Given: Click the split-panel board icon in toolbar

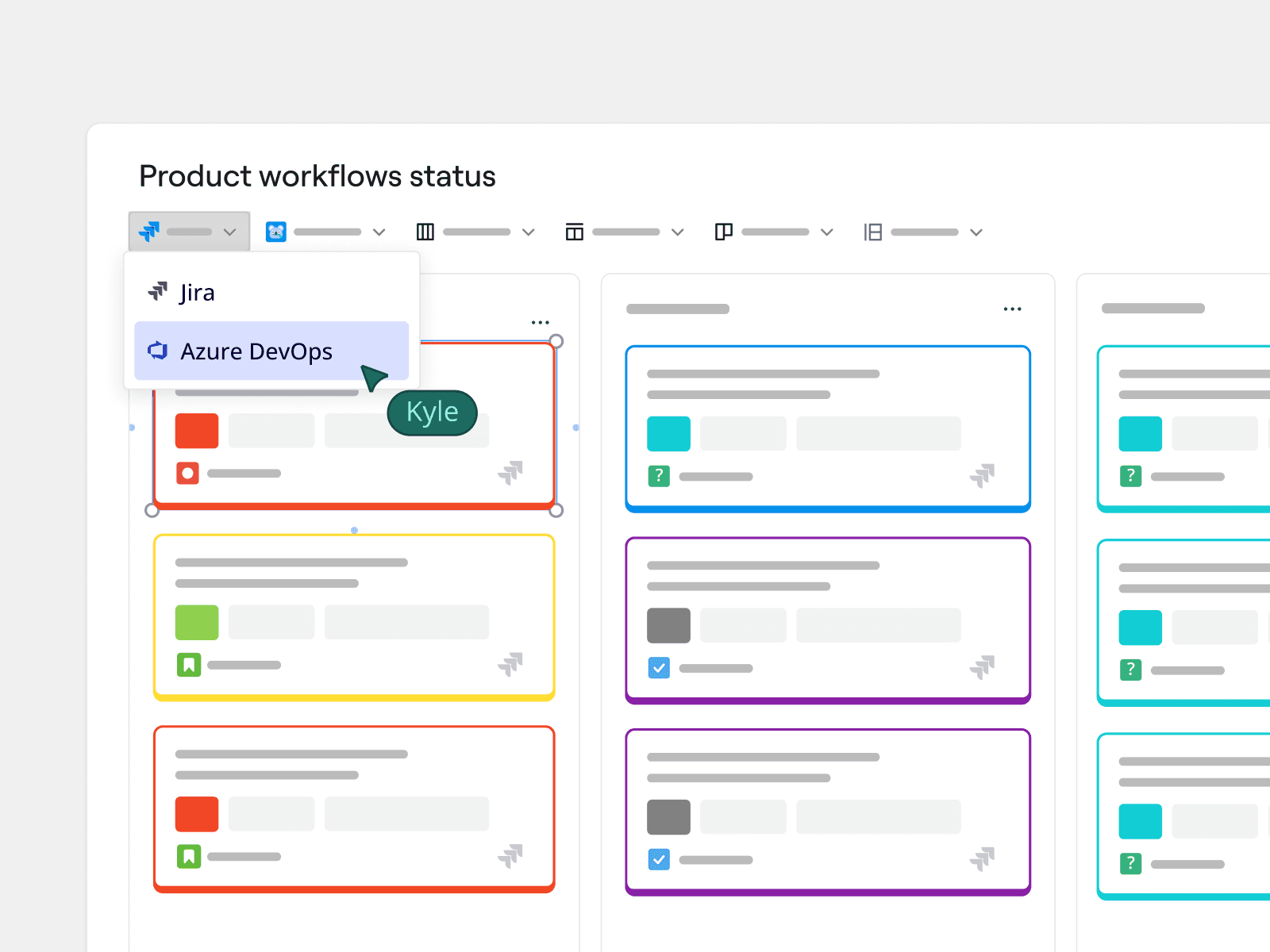Looking at the screenshot, I should (x=724, y=232).
